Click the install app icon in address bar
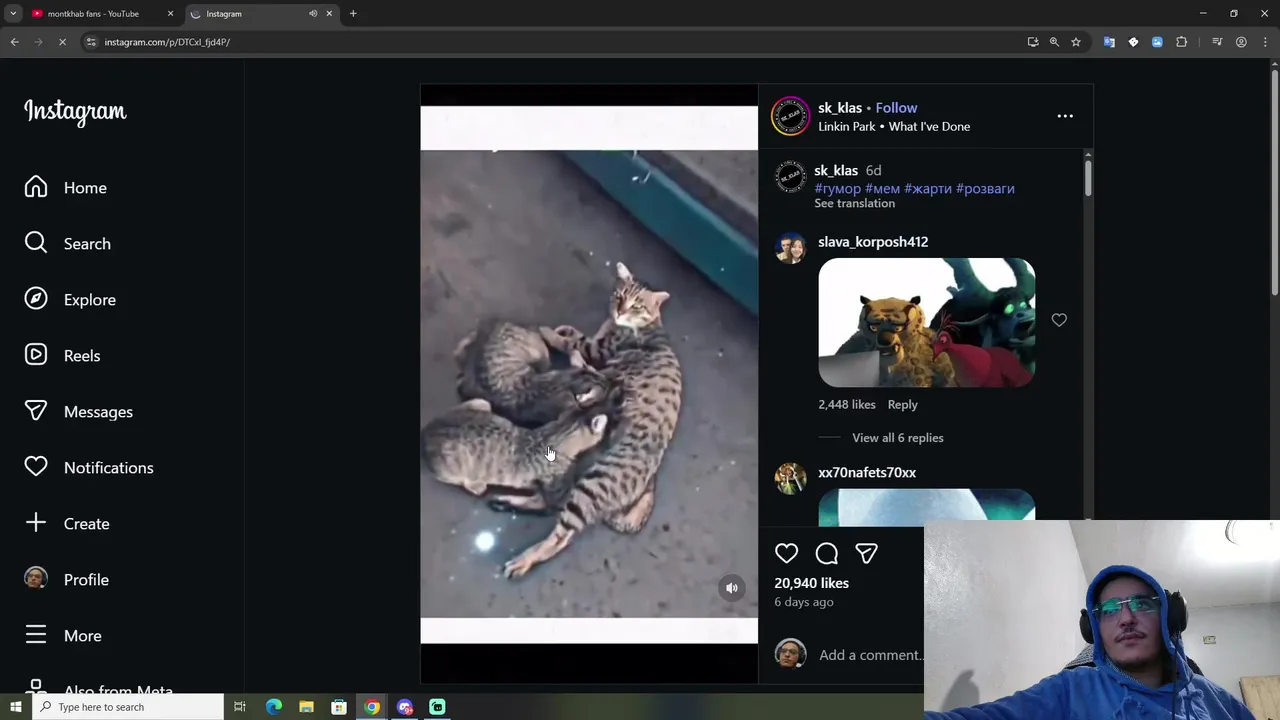This screenshot has height=720, width=1280. pyautogui.click(x=1033, y=42)
